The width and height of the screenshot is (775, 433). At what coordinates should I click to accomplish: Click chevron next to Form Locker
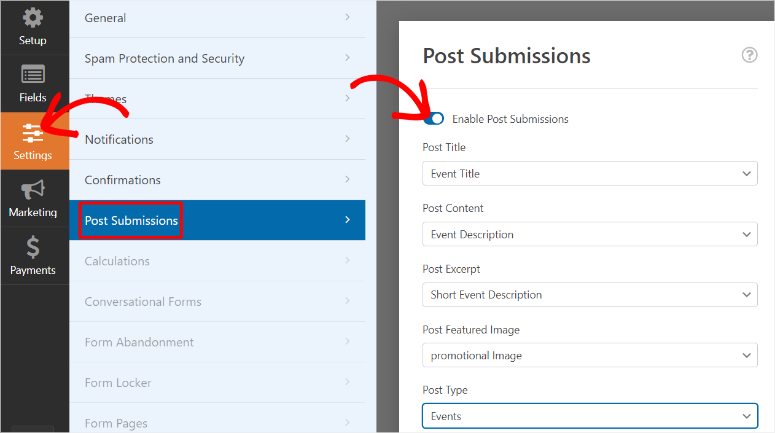pyautogui.click(x=347, y=382)
